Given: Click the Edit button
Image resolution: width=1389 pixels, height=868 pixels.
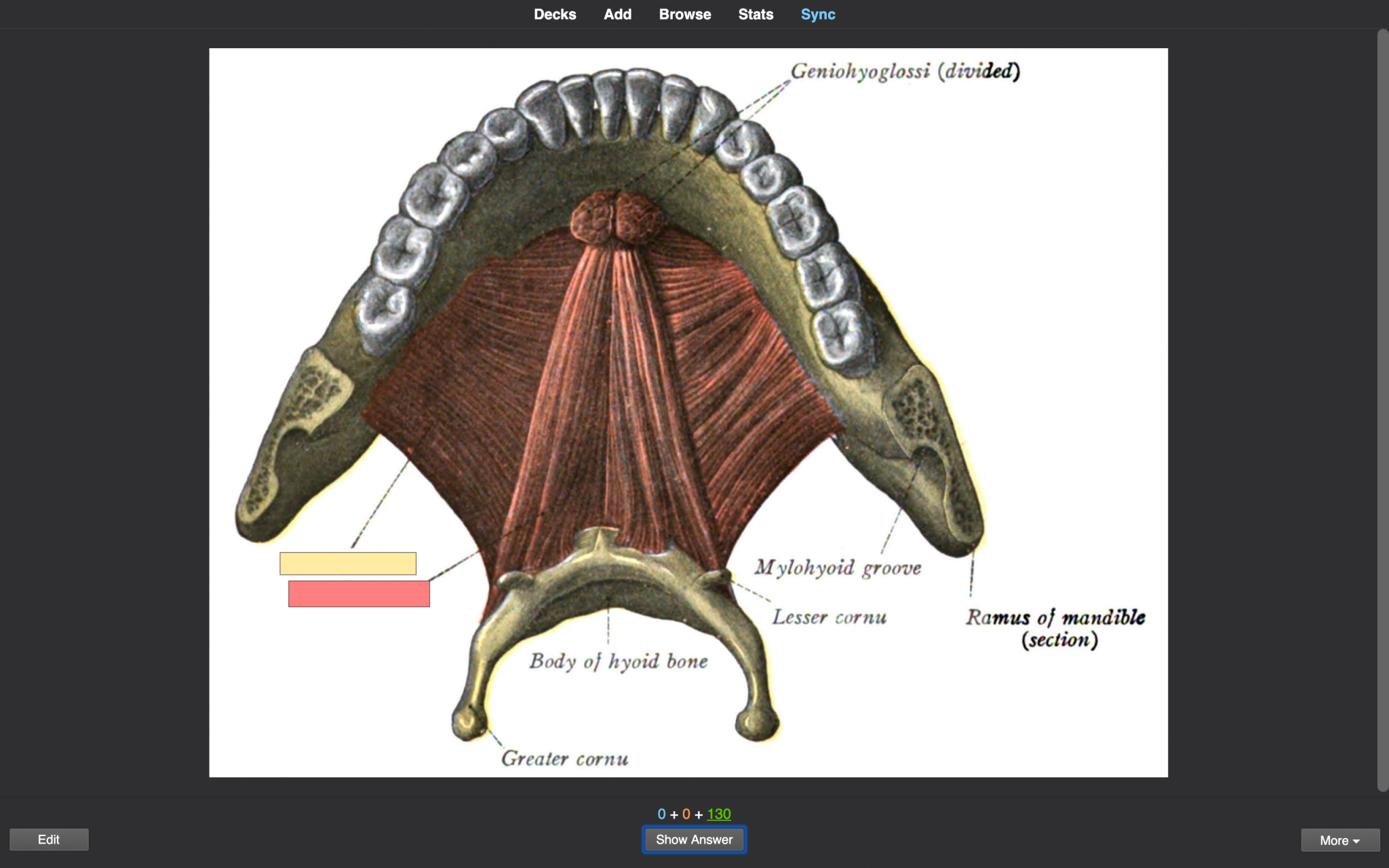Looking at the screenshot, I should click(x=49, y=840).
